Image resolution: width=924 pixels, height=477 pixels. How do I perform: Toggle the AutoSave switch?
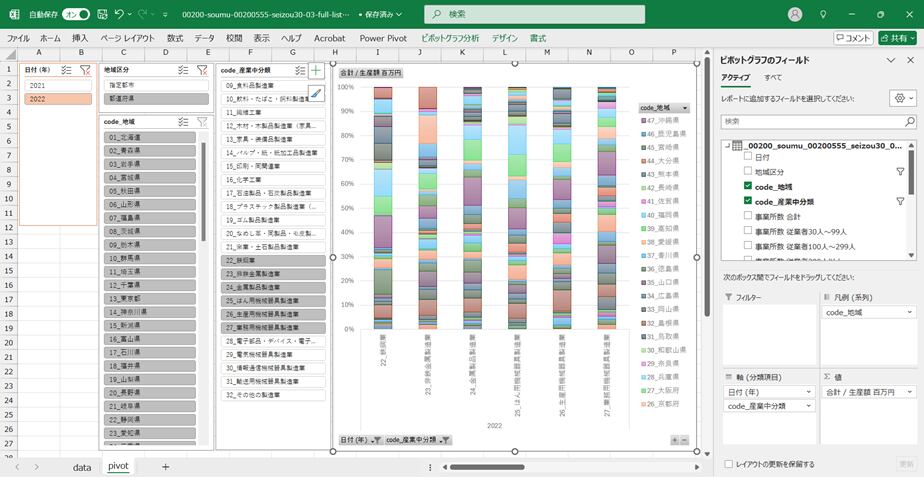(x=76, y=15)
